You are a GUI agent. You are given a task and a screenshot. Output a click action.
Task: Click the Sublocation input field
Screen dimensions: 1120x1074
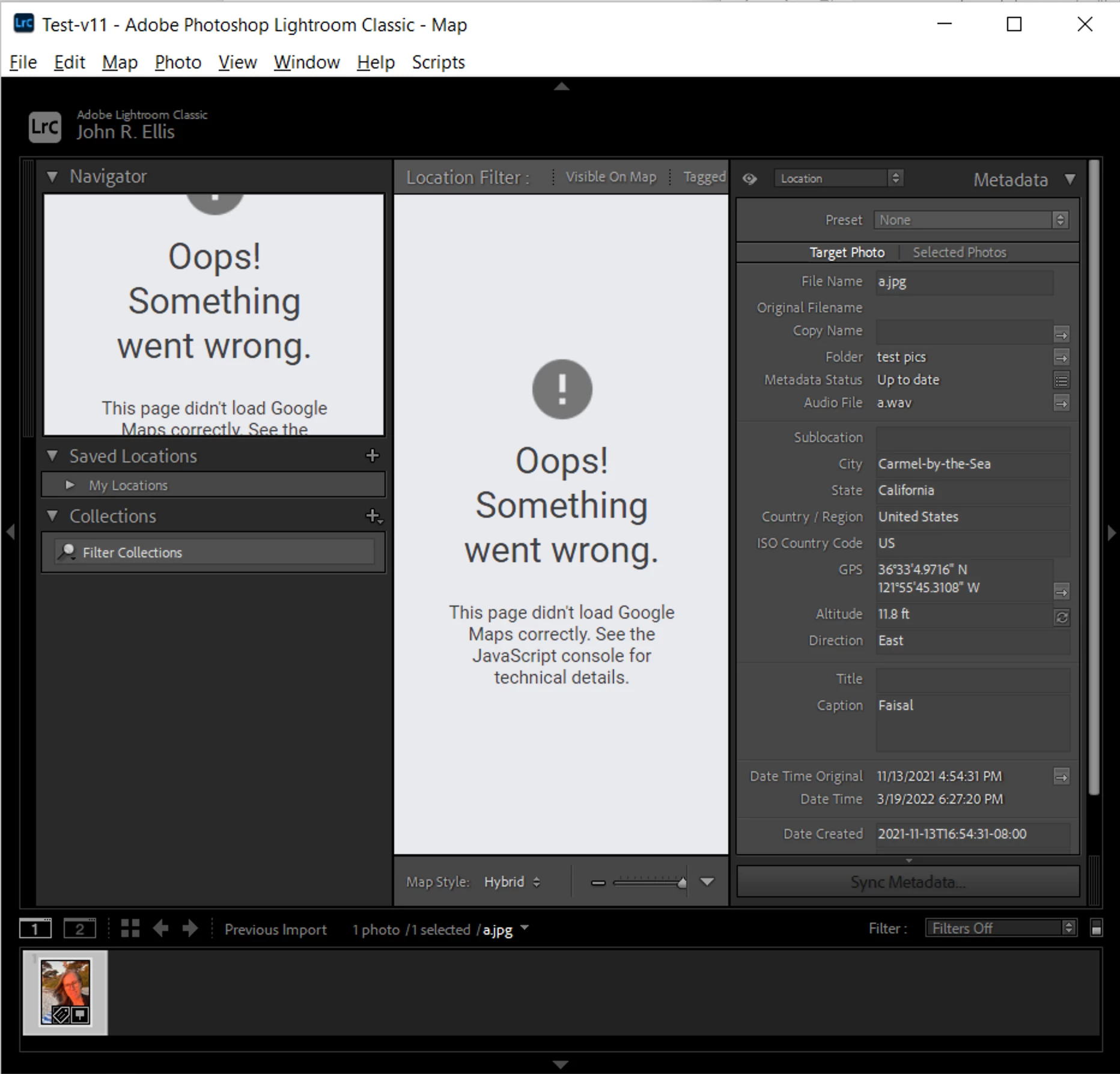pyautogui.click(x=973, y=438)
